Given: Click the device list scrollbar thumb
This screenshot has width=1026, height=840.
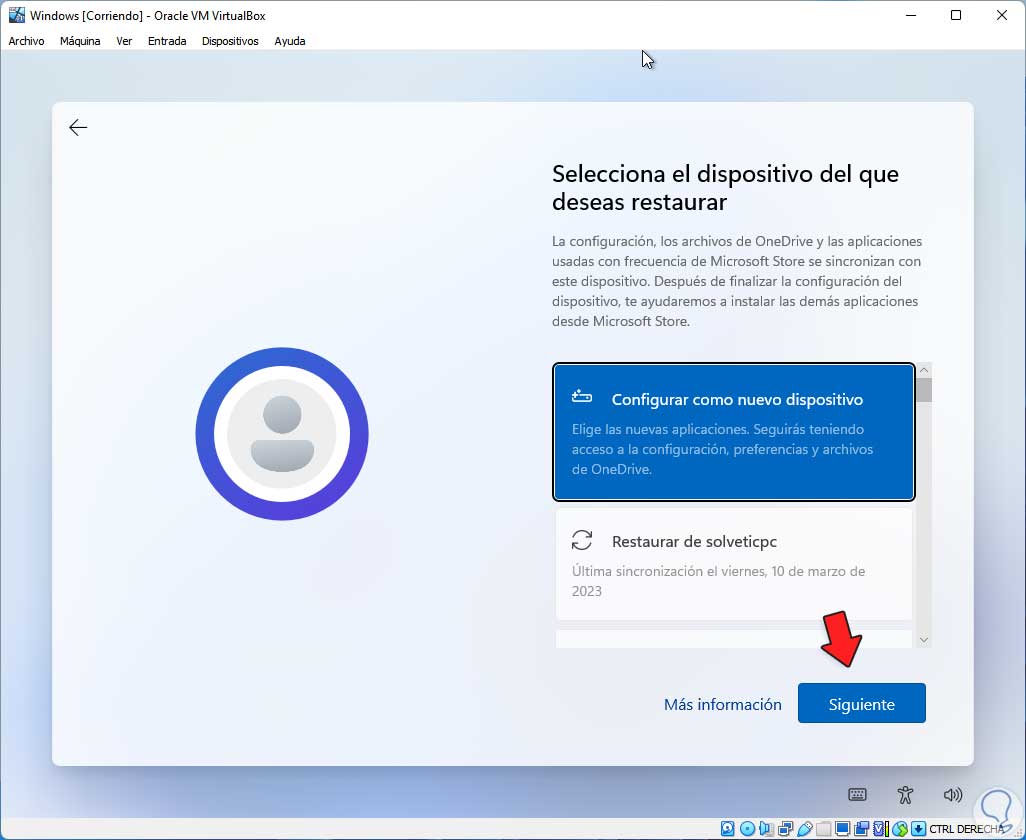Looking at the screenshot, I should click(x=924, y=390).
